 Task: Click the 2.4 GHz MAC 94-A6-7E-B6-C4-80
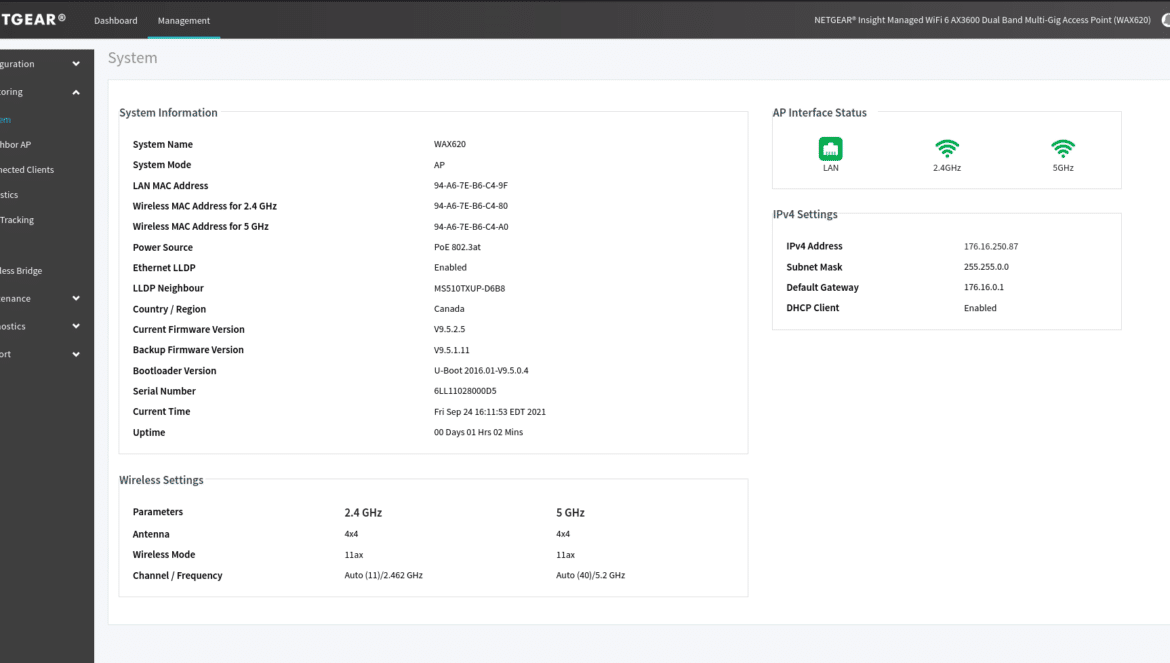(471, 206)
